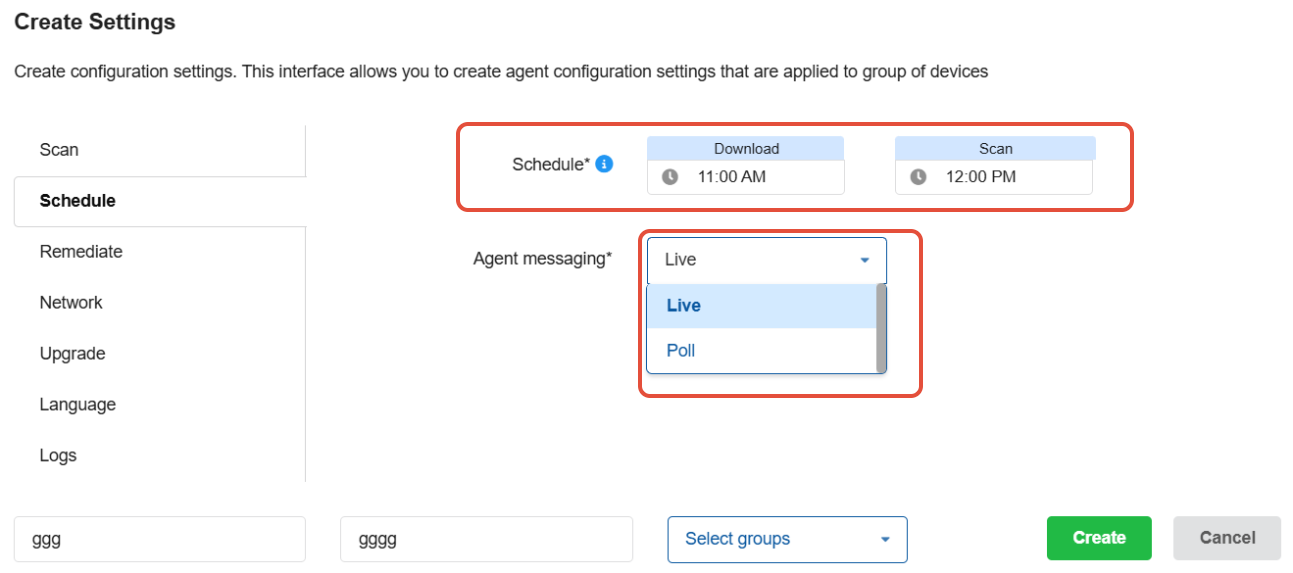Go to the Network tab

coord(71,303)
